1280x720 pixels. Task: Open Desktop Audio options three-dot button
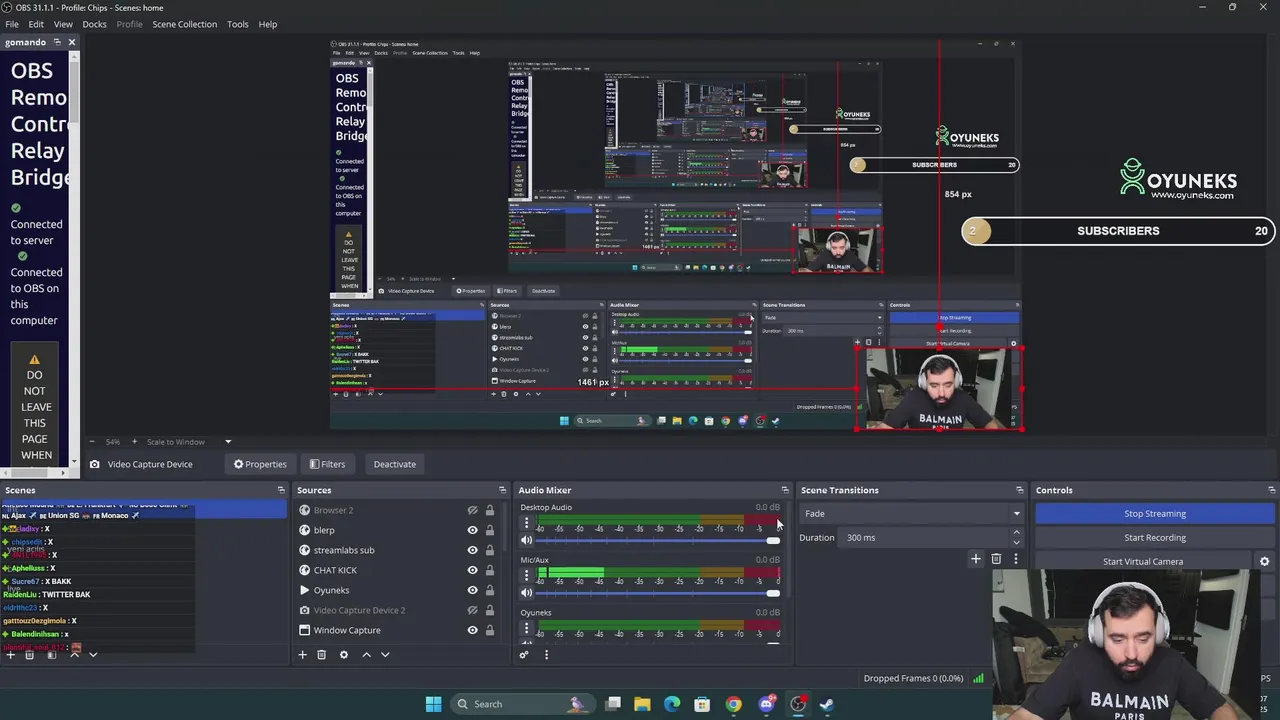tap(526, 522)
